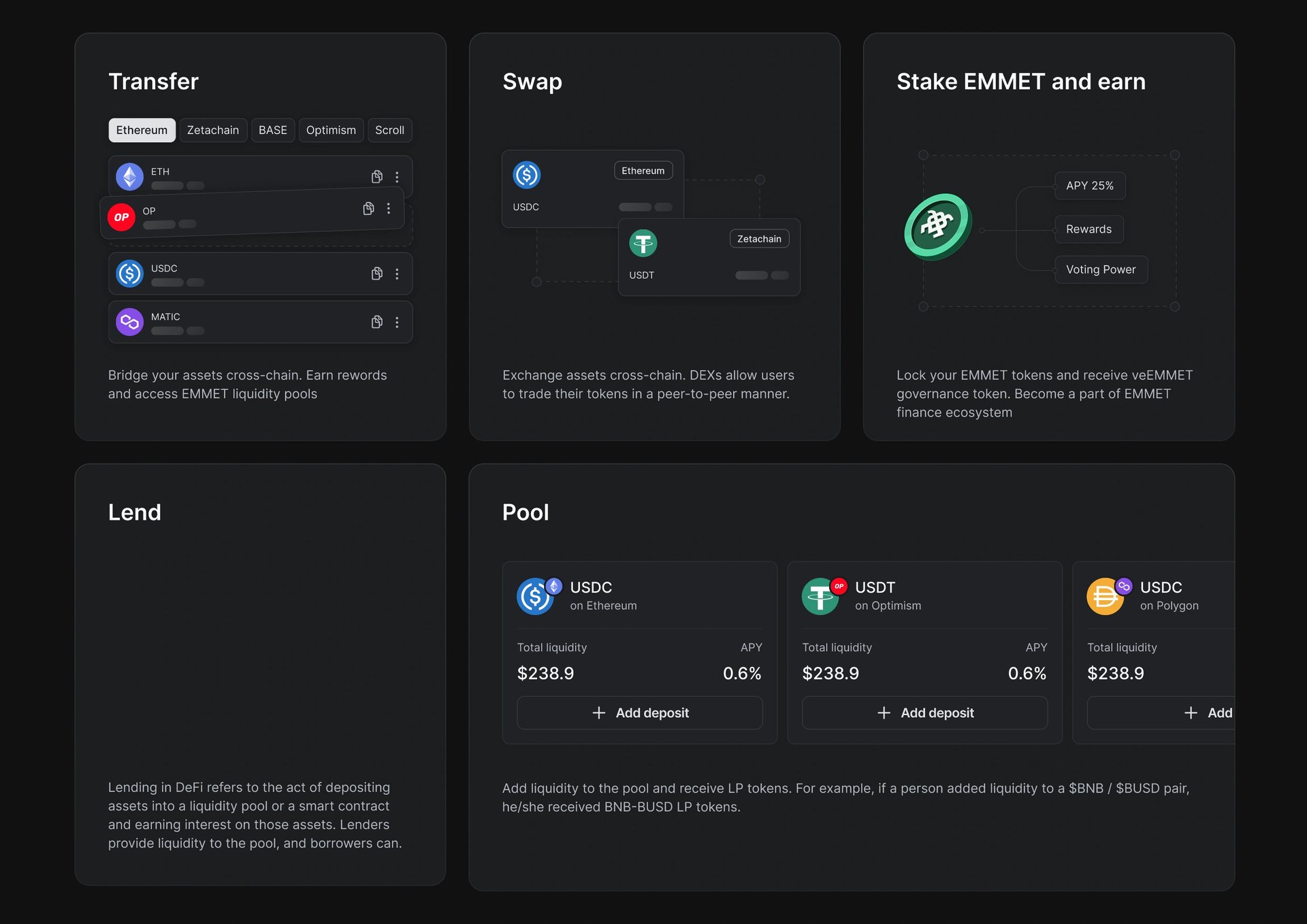Select the Zetachain network tab
Viewport: 1307px width, 924px height.
pos(213,130)
